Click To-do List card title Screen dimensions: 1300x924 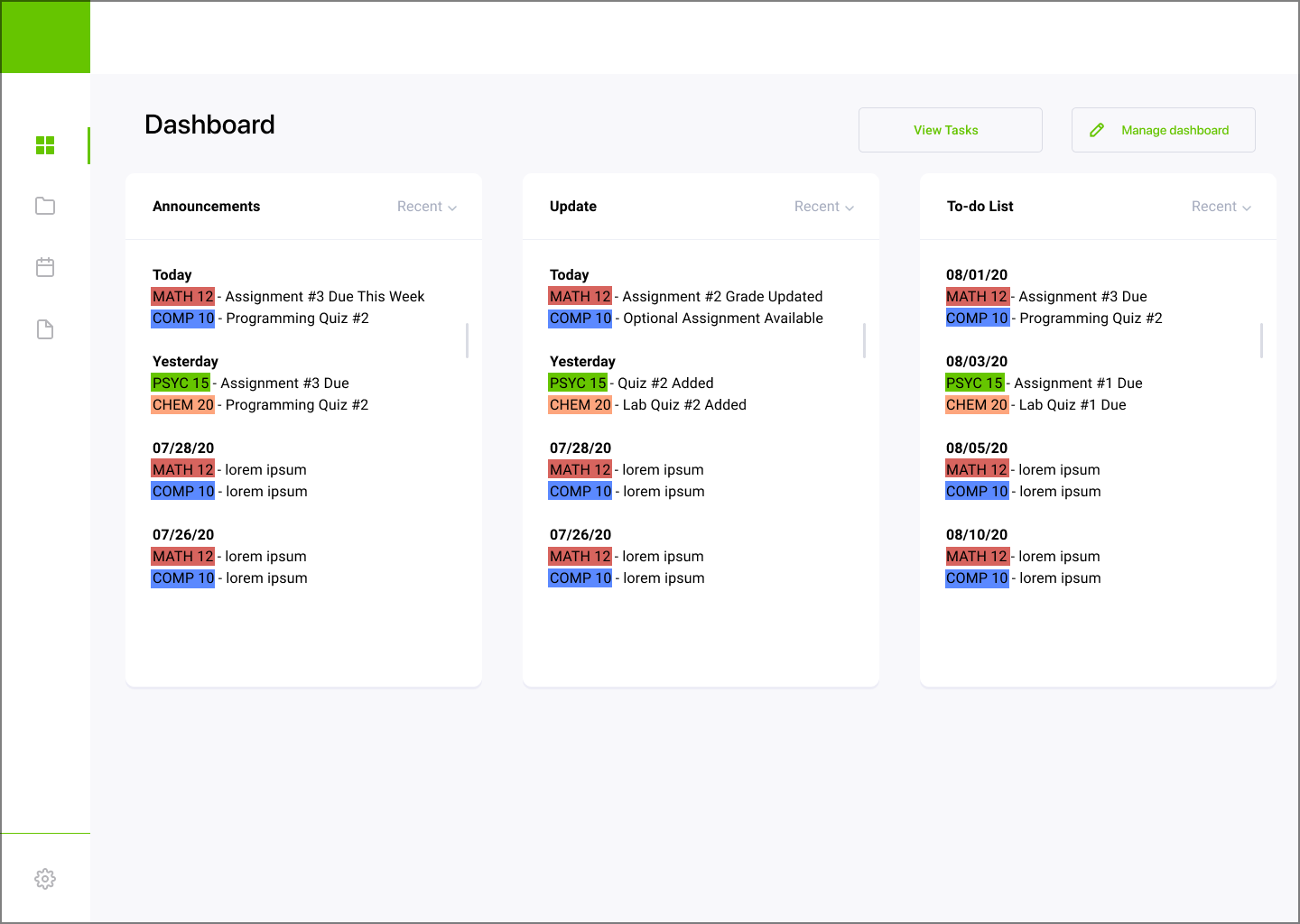(x=980, y=207)
